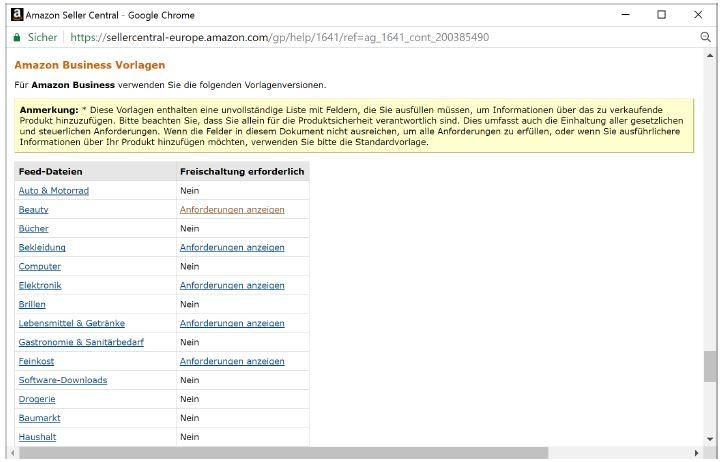
Task: Click the 'Amazon Business Vorlagen' heading
Action: [x=89, y=65]
